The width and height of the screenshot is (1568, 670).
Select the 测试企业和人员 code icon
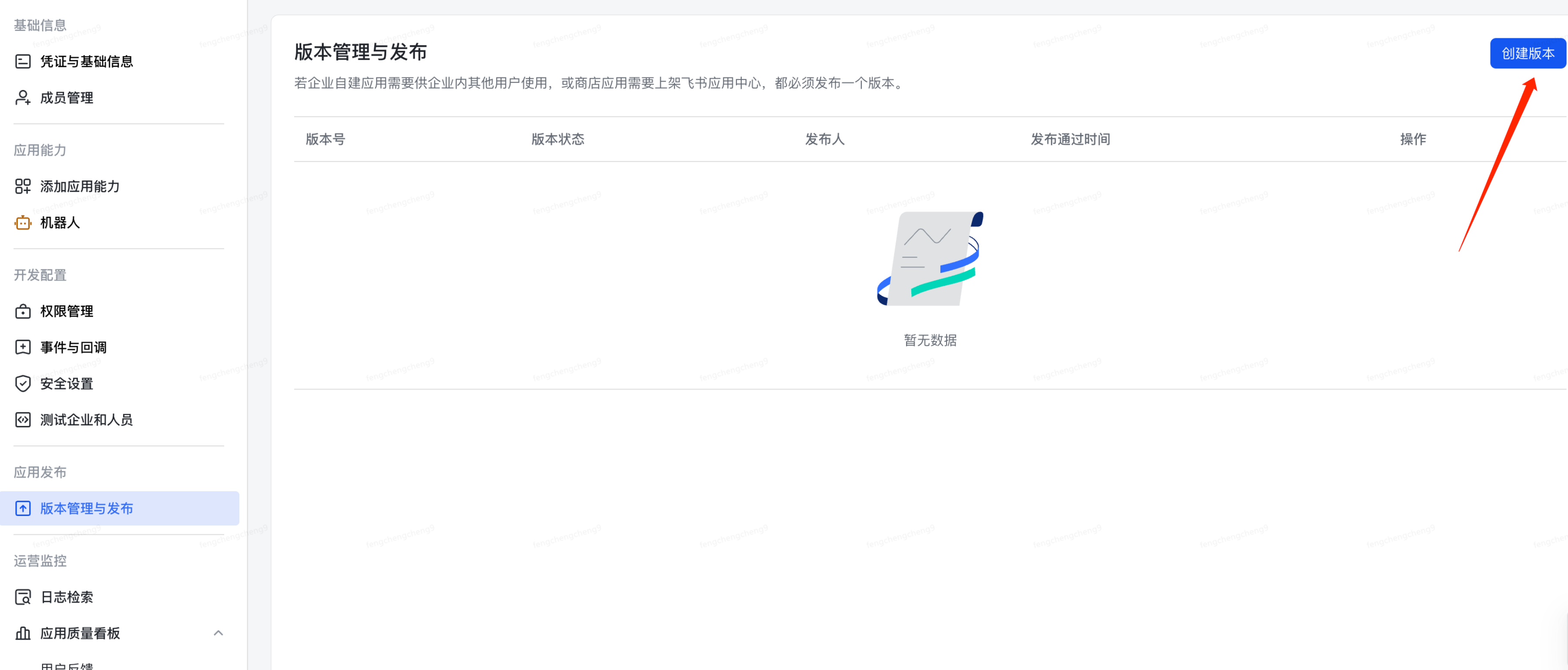(x=23, y=419)
